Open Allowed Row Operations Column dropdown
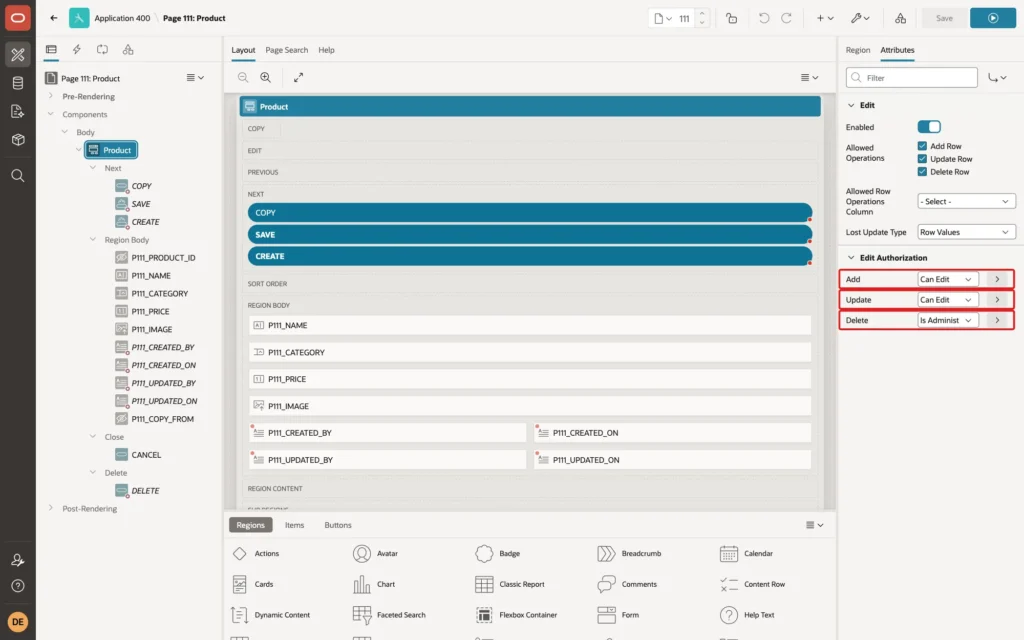1024x640 pixels. pos(966,201)
